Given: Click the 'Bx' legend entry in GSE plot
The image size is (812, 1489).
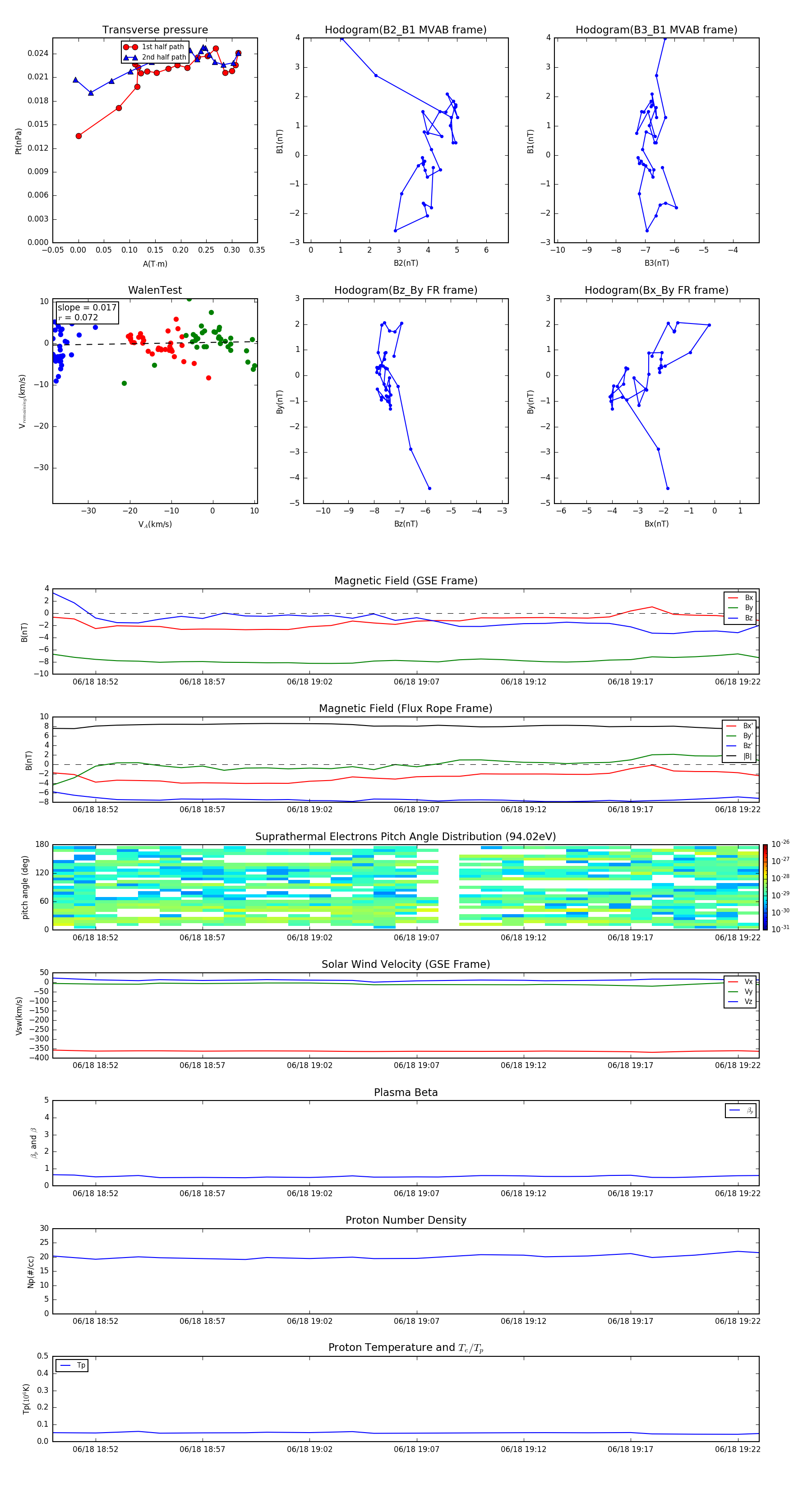Looking at the screenshot, I should 741,598.
